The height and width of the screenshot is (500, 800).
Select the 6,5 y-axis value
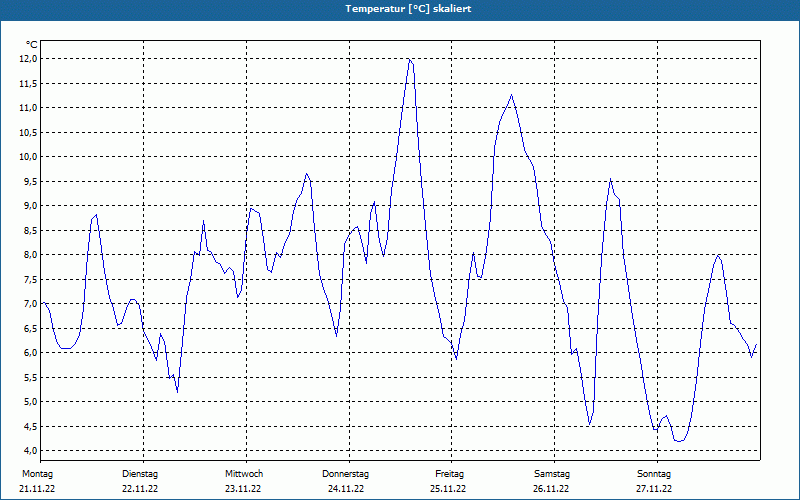click(x=31, y=328)
